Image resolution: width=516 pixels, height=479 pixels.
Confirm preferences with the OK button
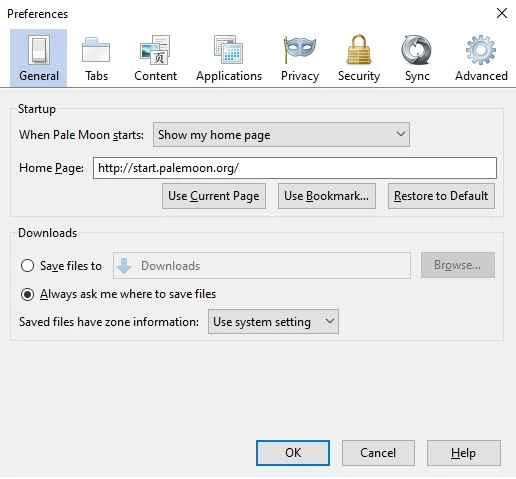[x=293, y=453]
